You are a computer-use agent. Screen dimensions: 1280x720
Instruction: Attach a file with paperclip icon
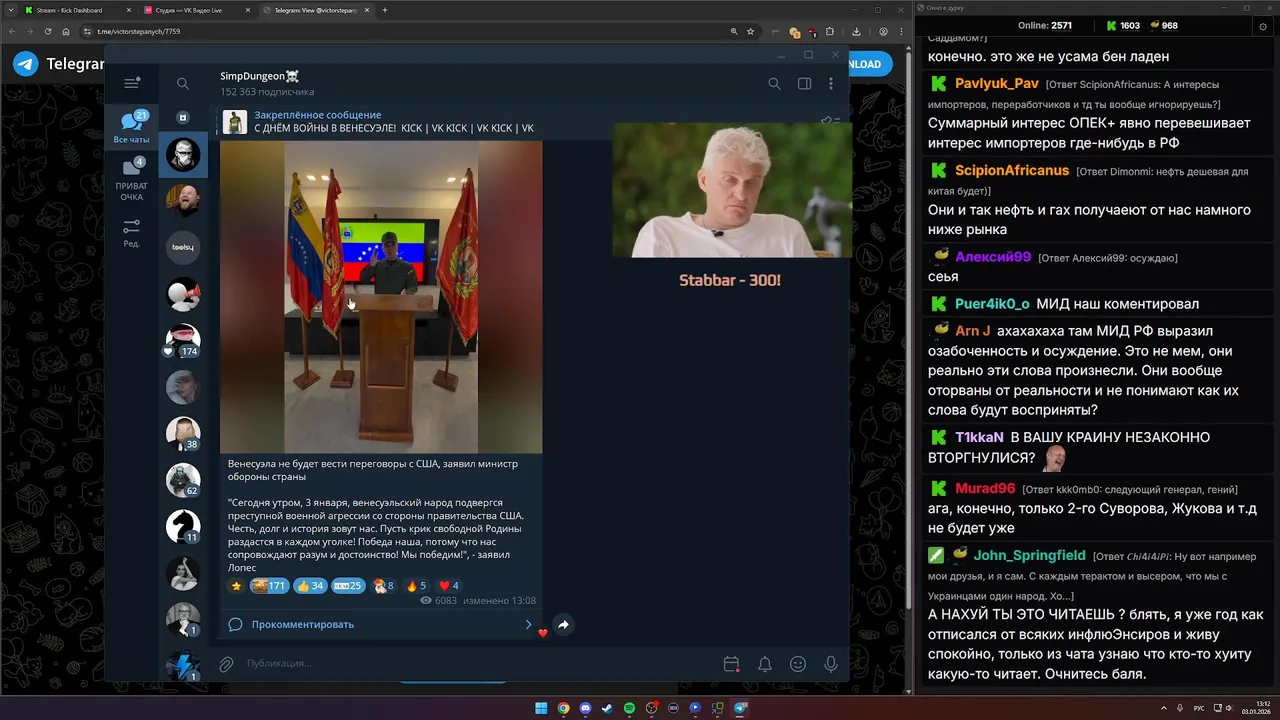[x=227, y=663]
